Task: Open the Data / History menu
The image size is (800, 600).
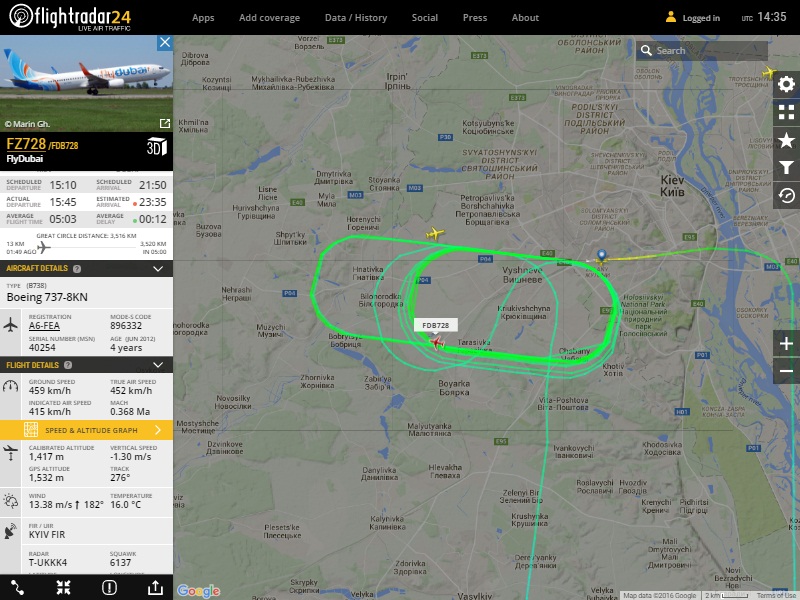Action: tap(356, 18)
